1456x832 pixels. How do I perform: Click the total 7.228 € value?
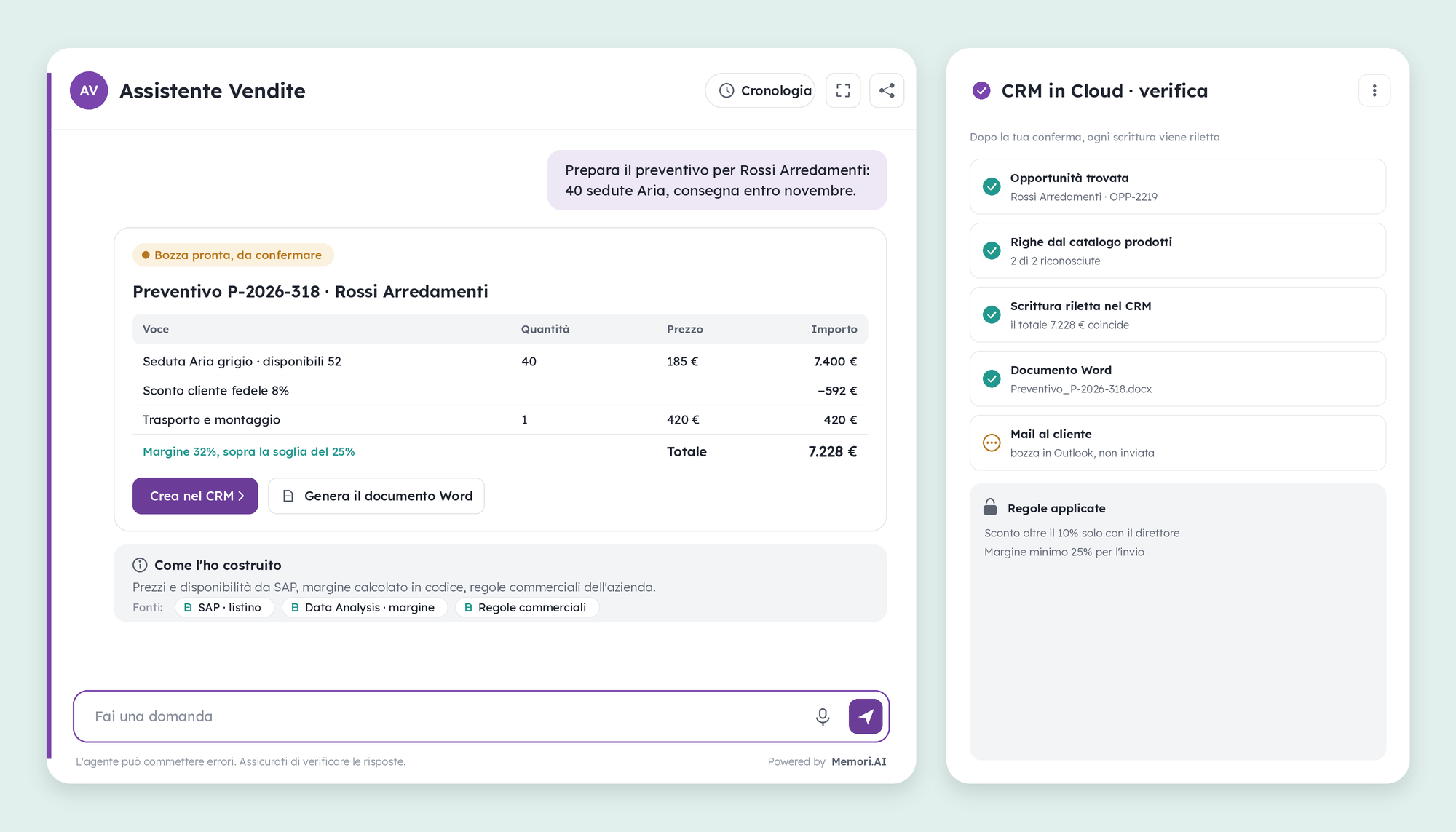tap(833, 451)
